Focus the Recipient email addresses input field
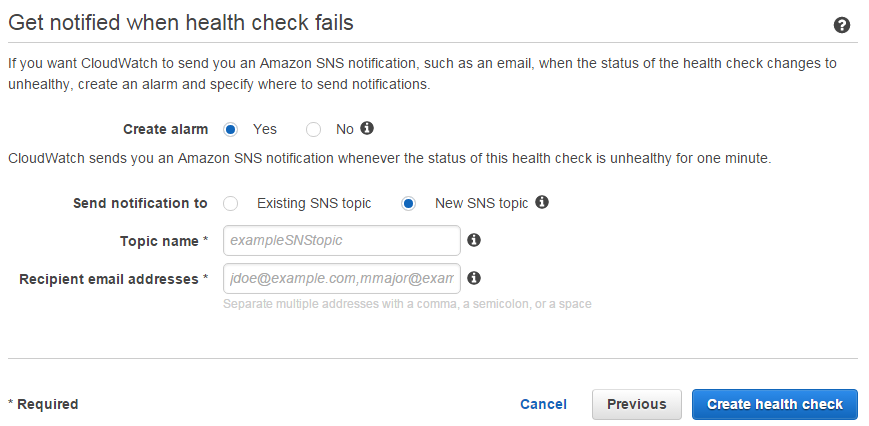869x426 pixels. point(342,279)
